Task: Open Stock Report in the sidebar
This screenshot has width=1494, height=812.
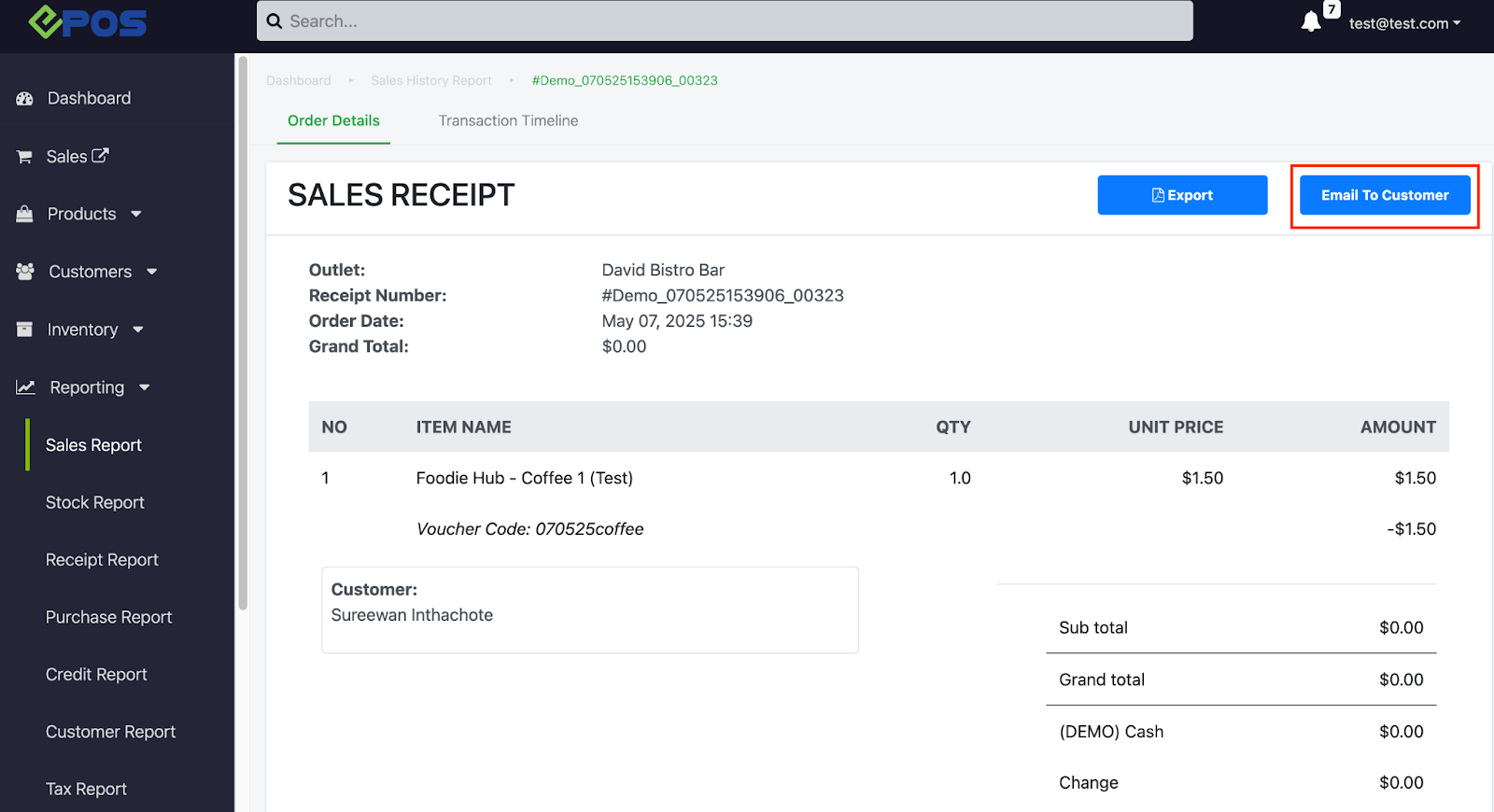Action: [95, 502]
